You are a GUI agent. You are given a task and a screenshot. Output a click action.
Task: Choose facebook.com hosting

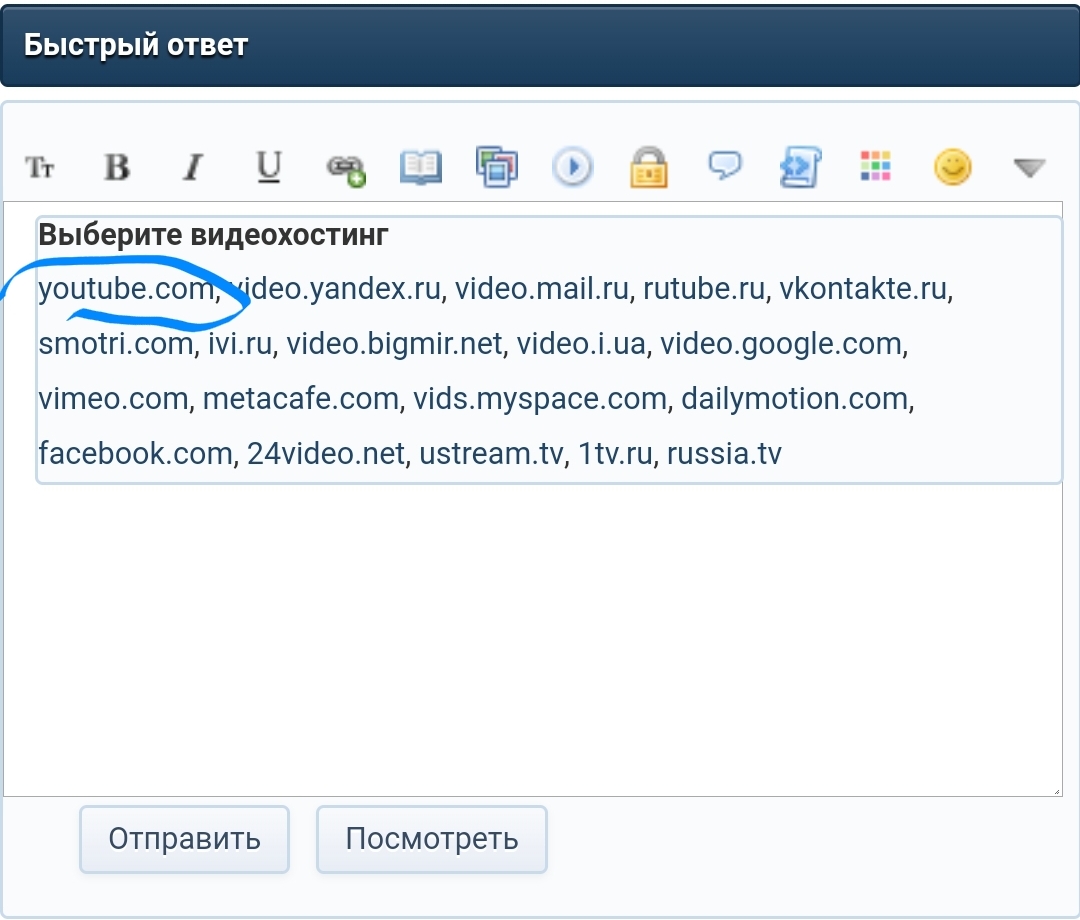(136, 454)
